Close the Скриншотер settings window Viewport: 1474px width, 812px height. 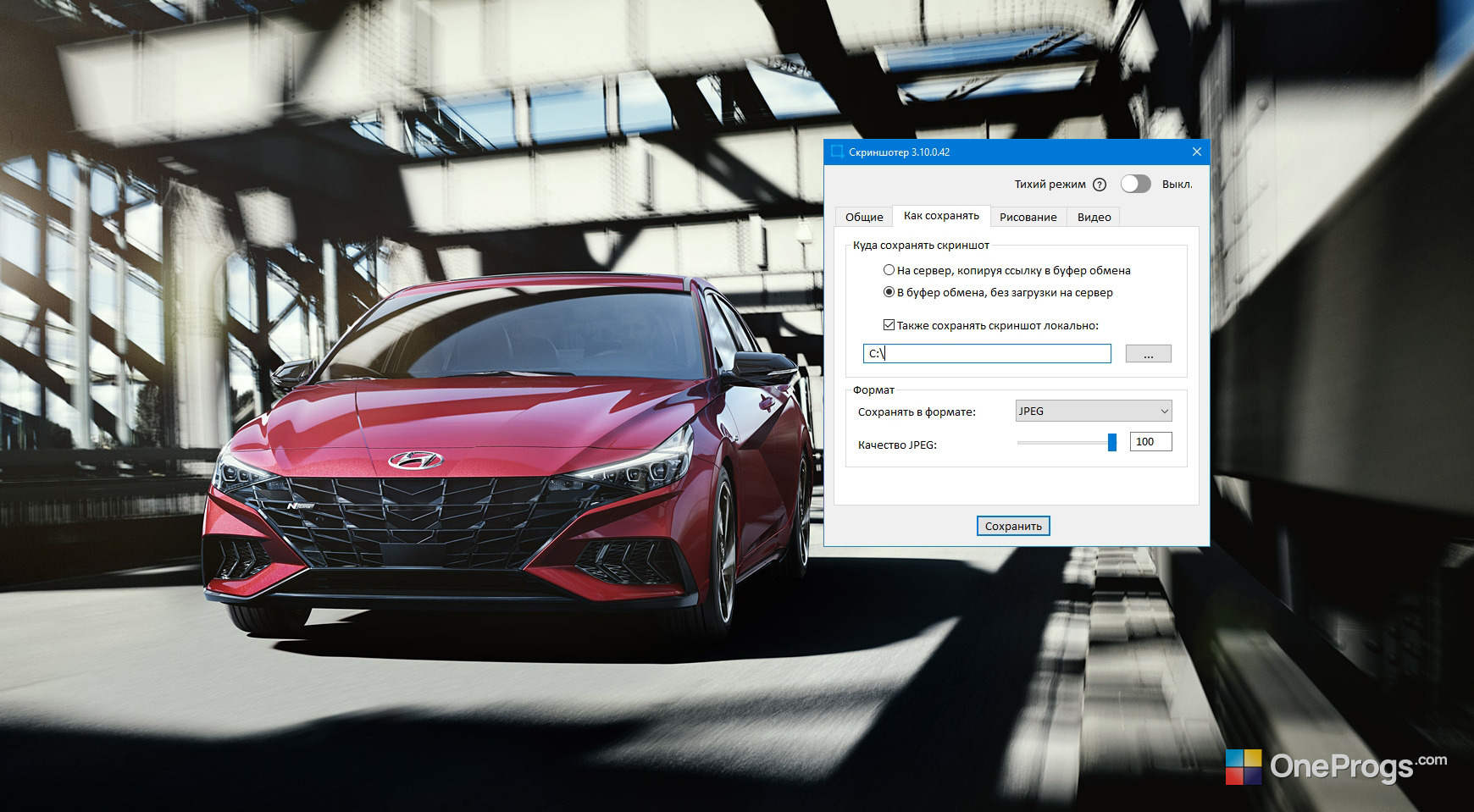1197,152
